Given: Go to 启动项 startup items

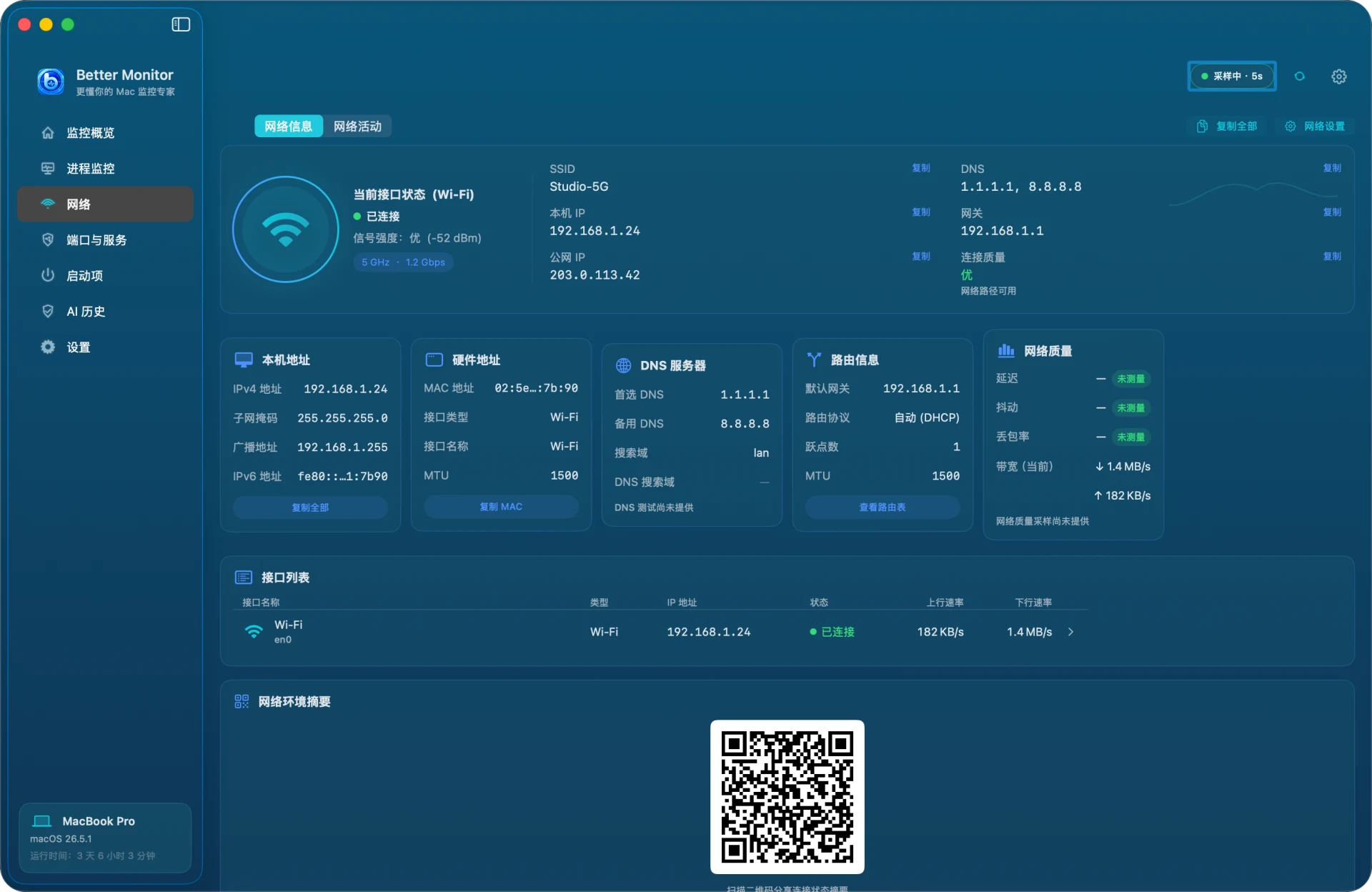Looking at the screenshot, I should point(105,276).
